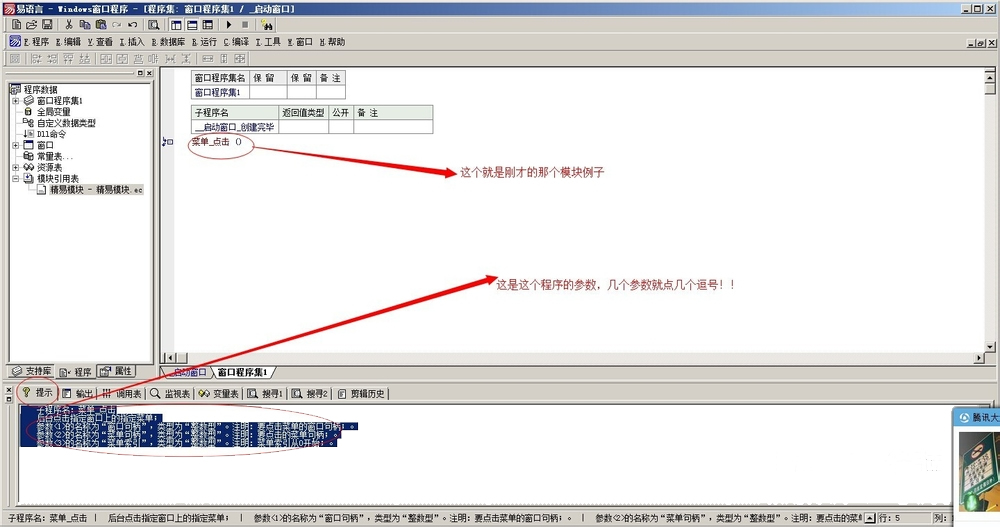1000x527 pixels.
Task: Open the 提示 output tab
Action: point(38,392)
